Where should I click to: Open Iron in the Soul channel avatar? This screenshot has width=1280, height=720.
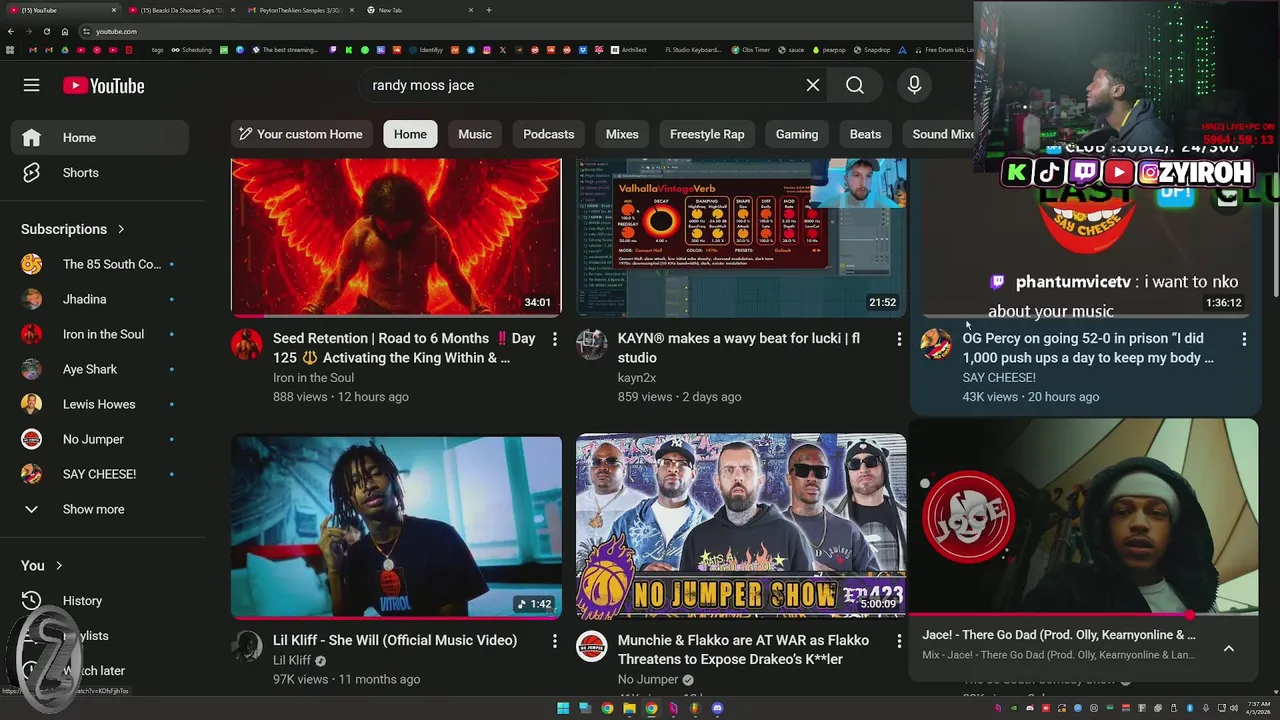[x=247, y=345]
